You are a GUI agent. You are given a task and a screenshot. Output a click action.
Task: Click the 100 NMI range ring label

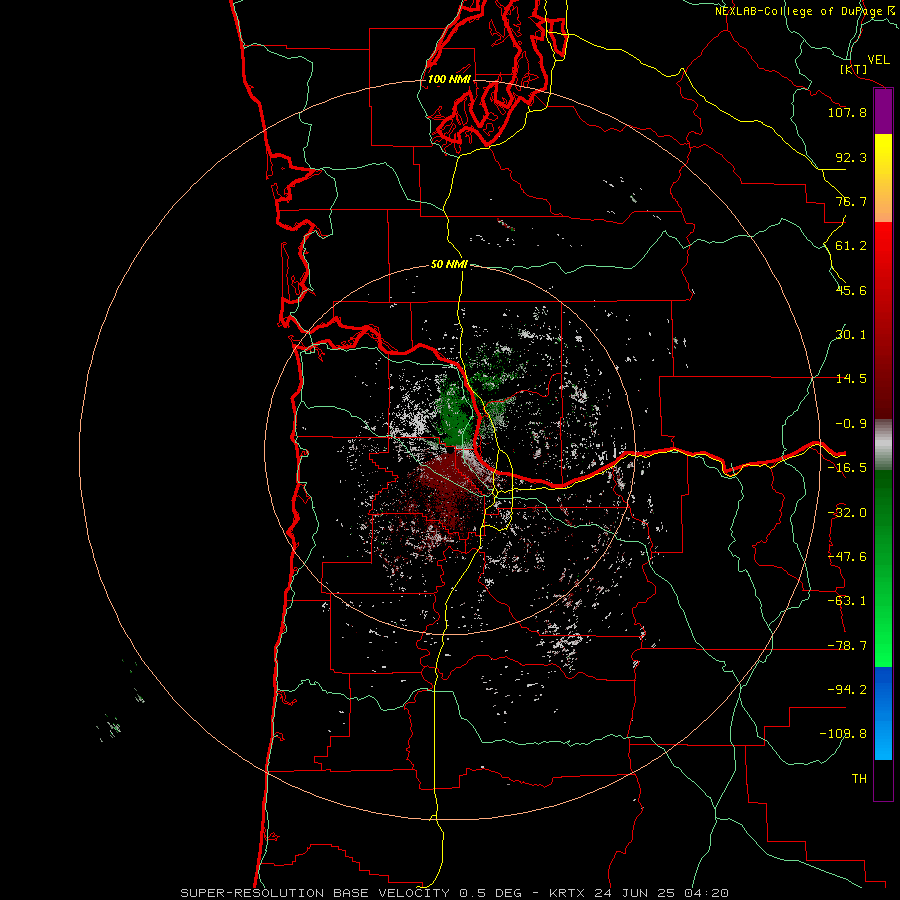click(449, 79)
